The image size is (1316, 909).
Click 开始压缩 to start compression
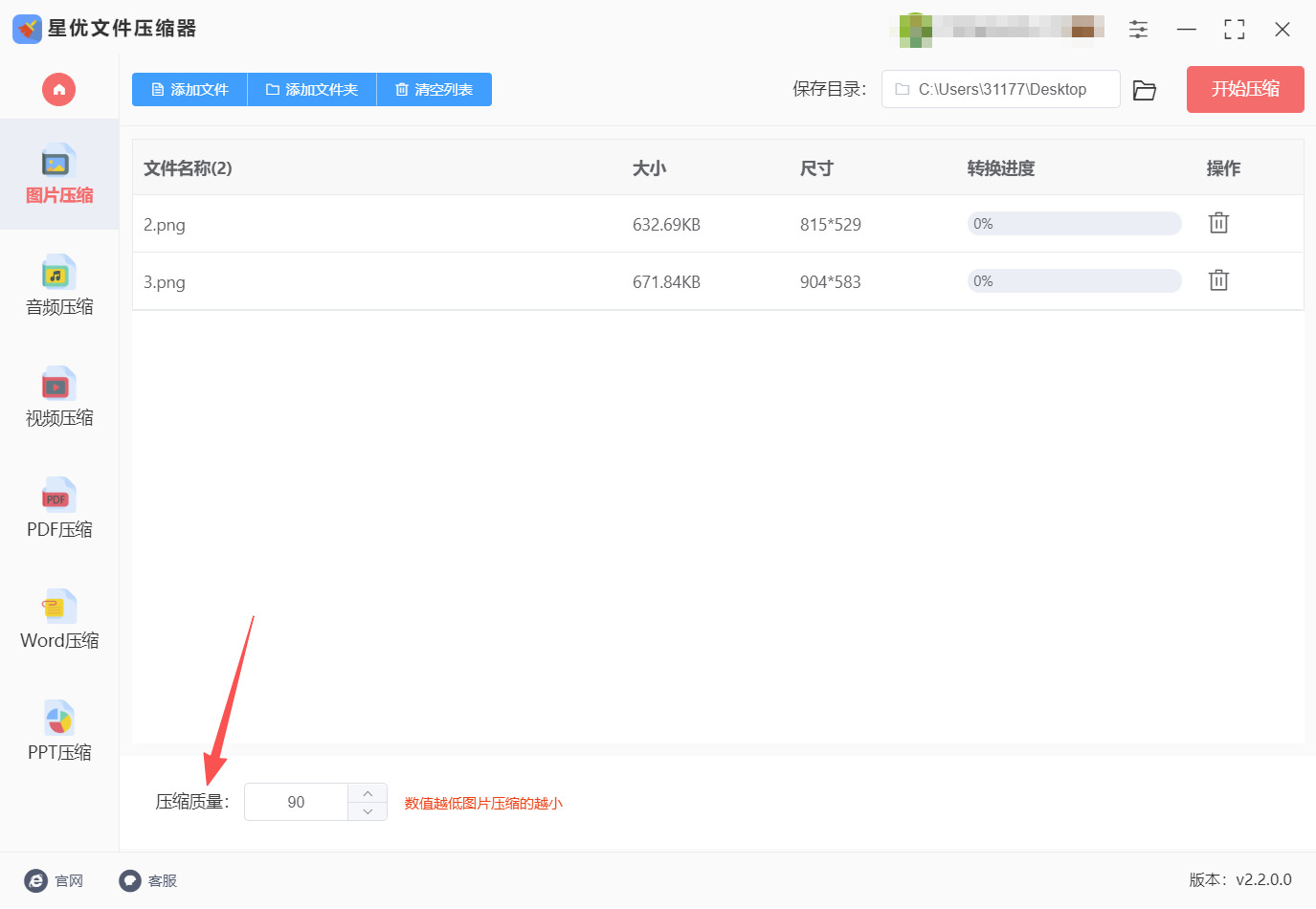[x=1244, y=88]
